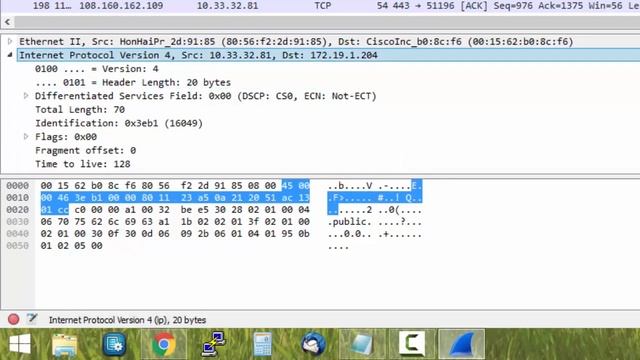This screenshot has height=360, width=640.
Task: Select the 'Total Length: 70' field
Action: pyautogui.click(x=80, y=109)
